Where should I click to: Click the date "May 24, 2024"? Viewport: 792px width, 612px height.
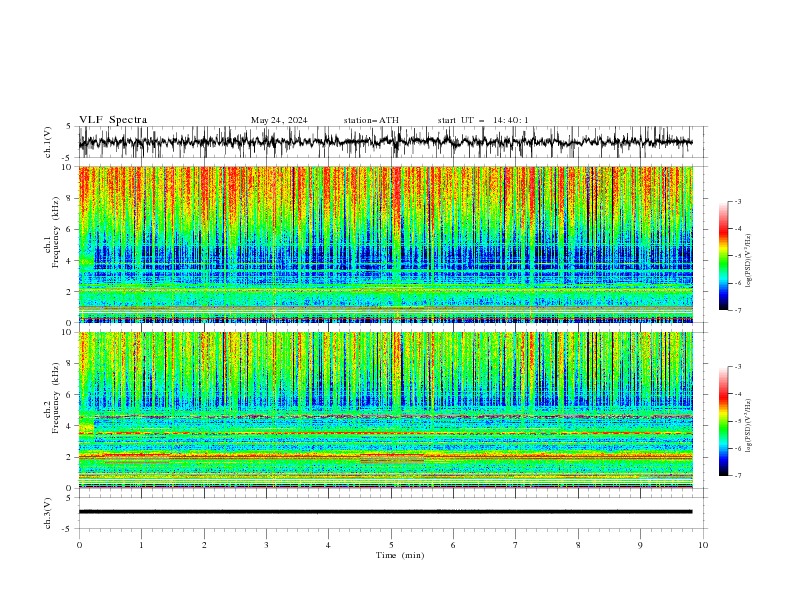click(x=279, y=120)
